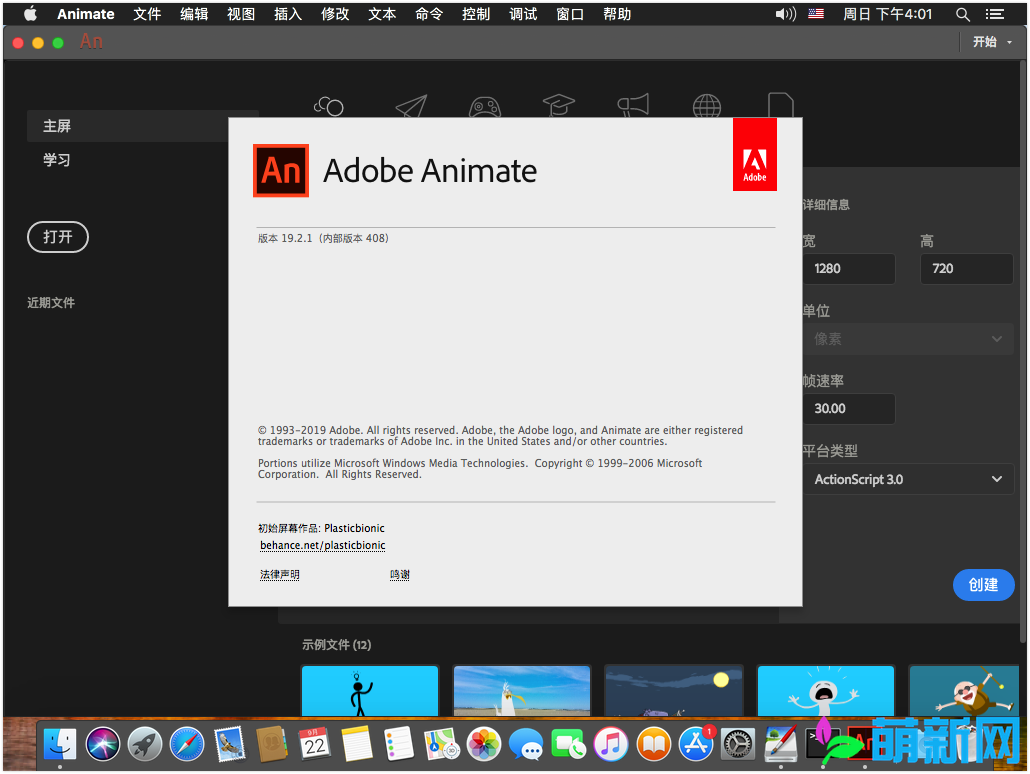Open Reminders in the dock
The width and height of the screenshot is (1030, 774).
coord(399,744)
